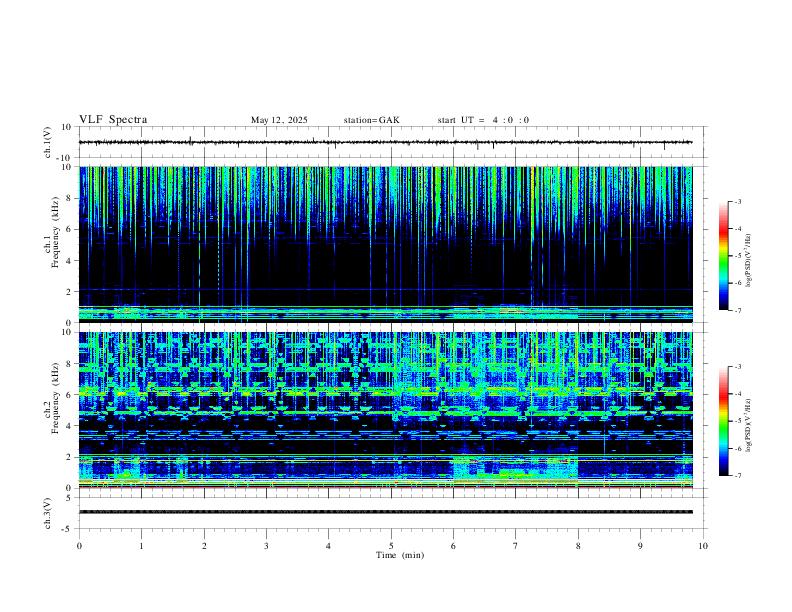This screenshot has height=612, width=792.
Task: Click the "-5" label on lower color bar
Action: pyautogui.click(x=737, y=421)
